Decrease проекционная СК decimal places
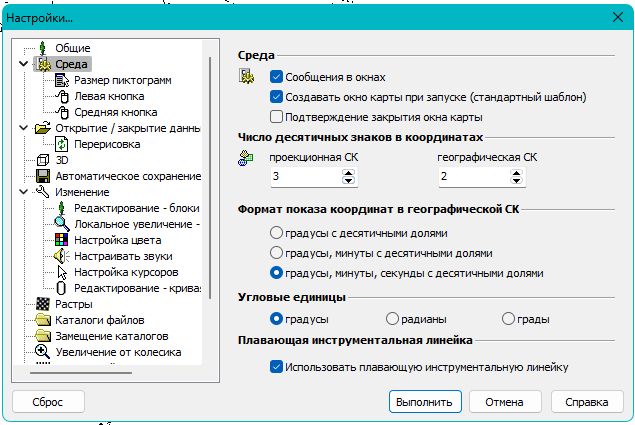The width and height of the screenshot is (635, 425). [348, 180]
